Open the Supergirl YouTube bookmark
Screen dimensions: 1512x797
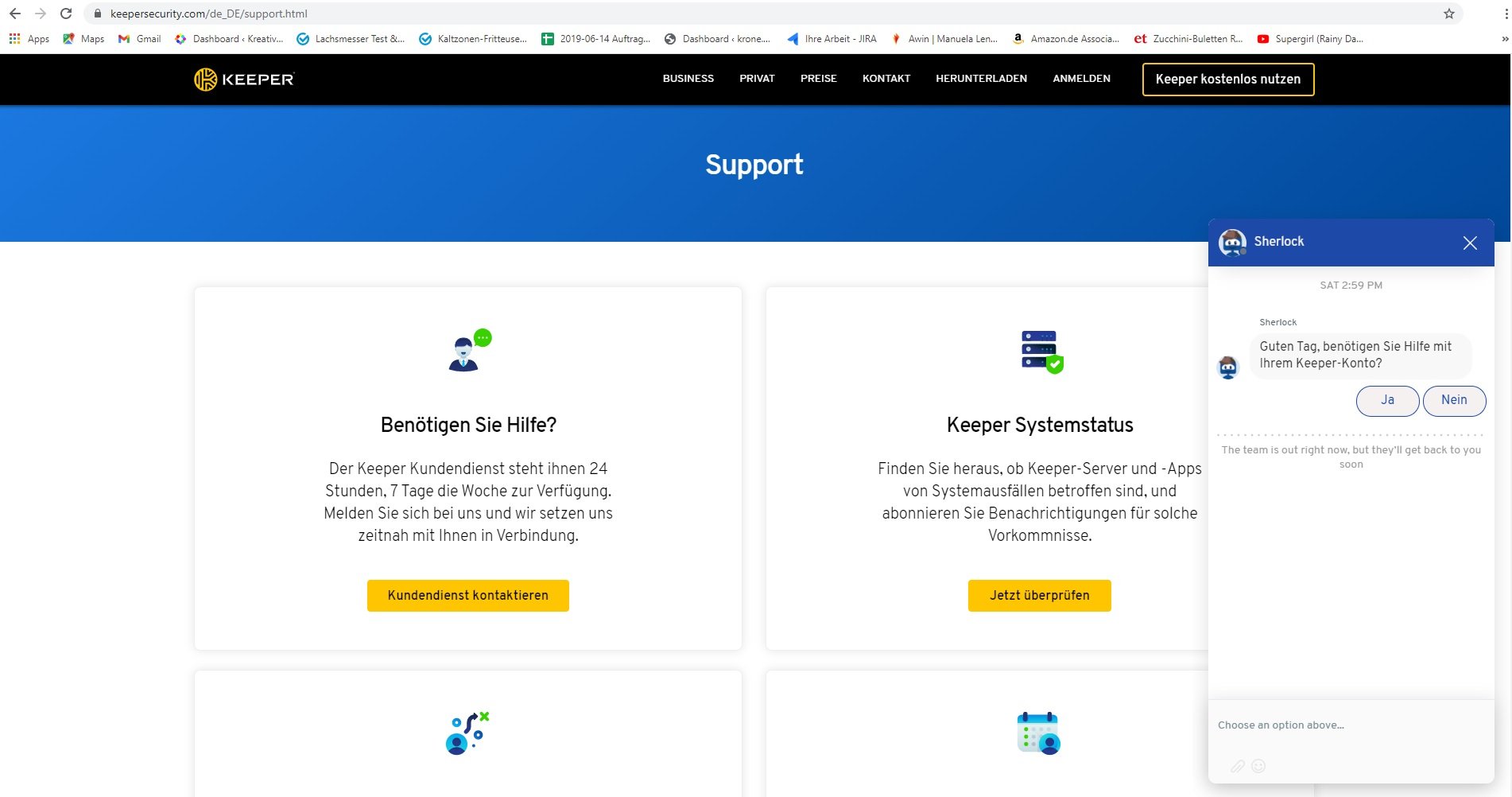1310,38
